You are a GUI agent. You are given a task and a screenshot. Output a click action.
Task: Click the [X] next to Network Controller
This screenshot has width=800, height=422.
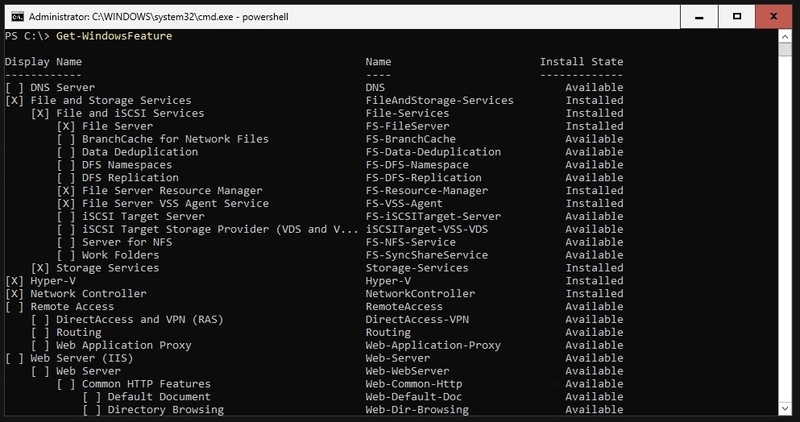point(14,294)
